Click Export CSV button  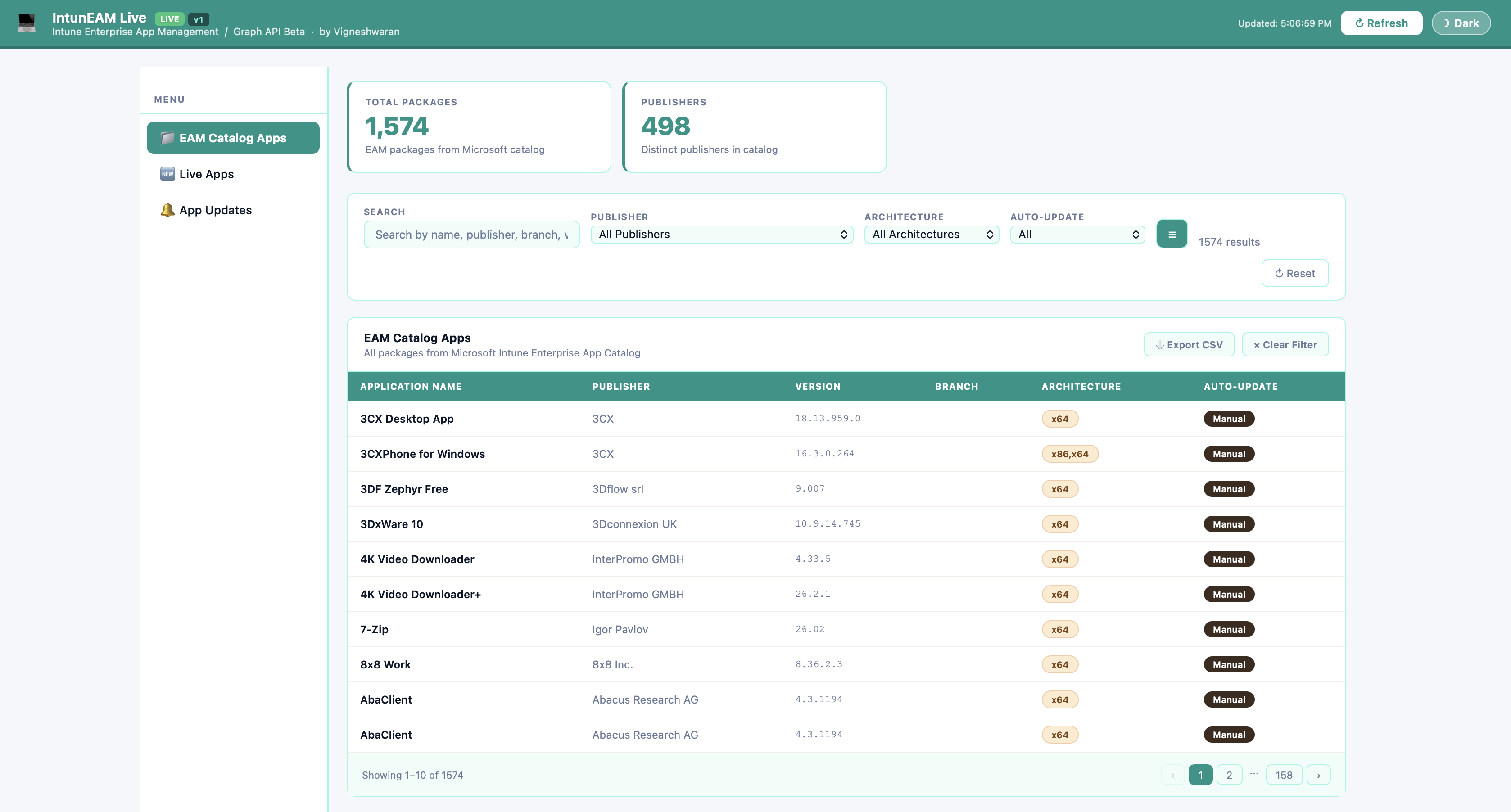click(x=1189, y=345)
